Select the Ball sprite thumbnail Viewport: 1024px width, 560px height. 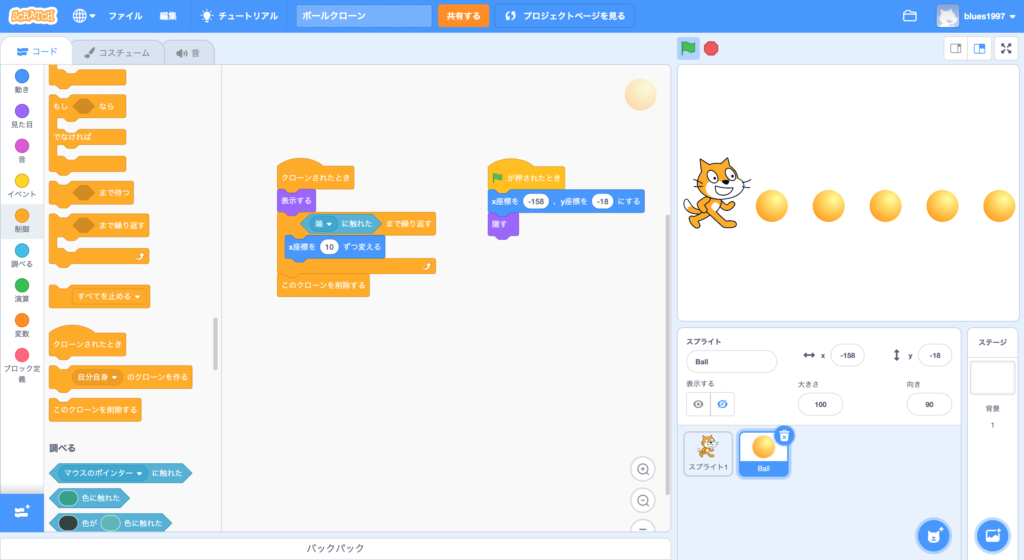click(x=763, y=454)
